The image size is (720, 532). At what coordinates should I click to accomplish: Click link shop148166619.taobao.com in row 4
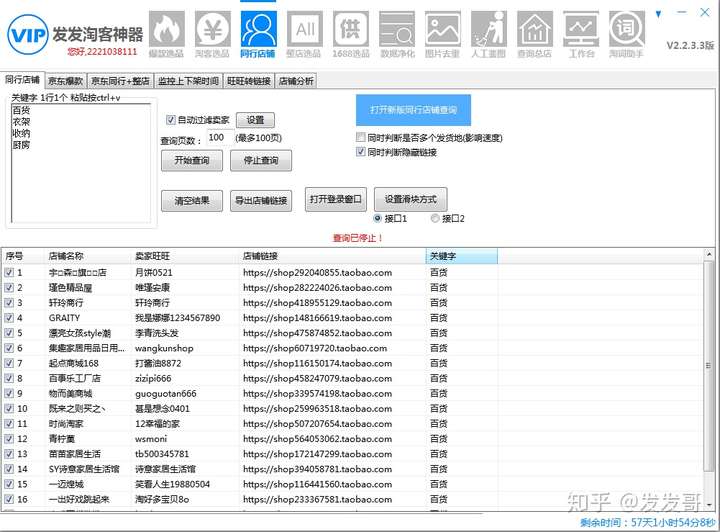pyautogui.click(x=317, y=318)
